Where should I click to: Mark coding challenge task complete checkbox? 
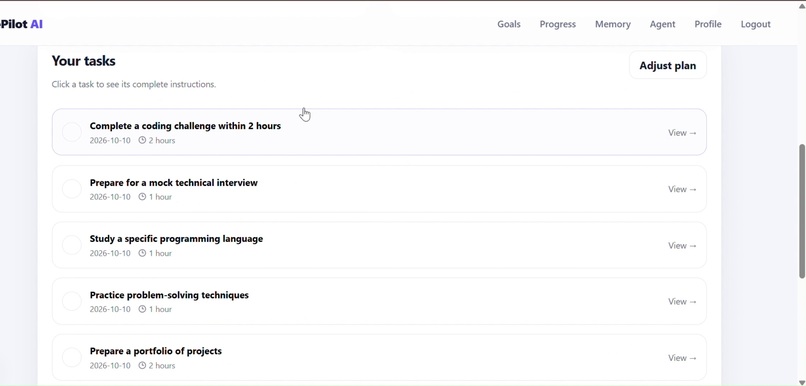click(71, 132)
